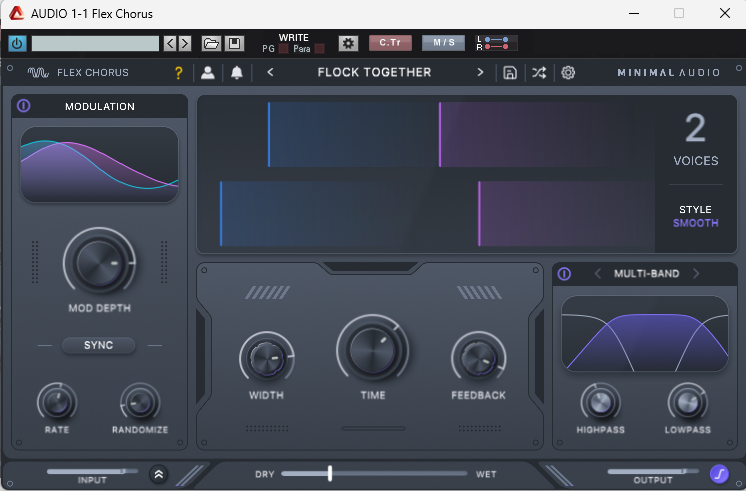Select next Flex Chorus preset
746x491 pixels.
pyautogui.click(x=480, y=72)
